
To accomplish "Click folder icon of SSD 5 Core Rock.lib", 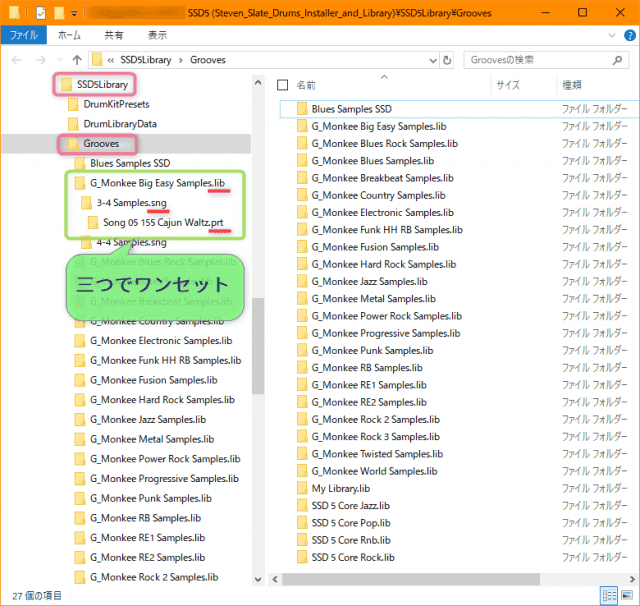I will pos(302,557).
